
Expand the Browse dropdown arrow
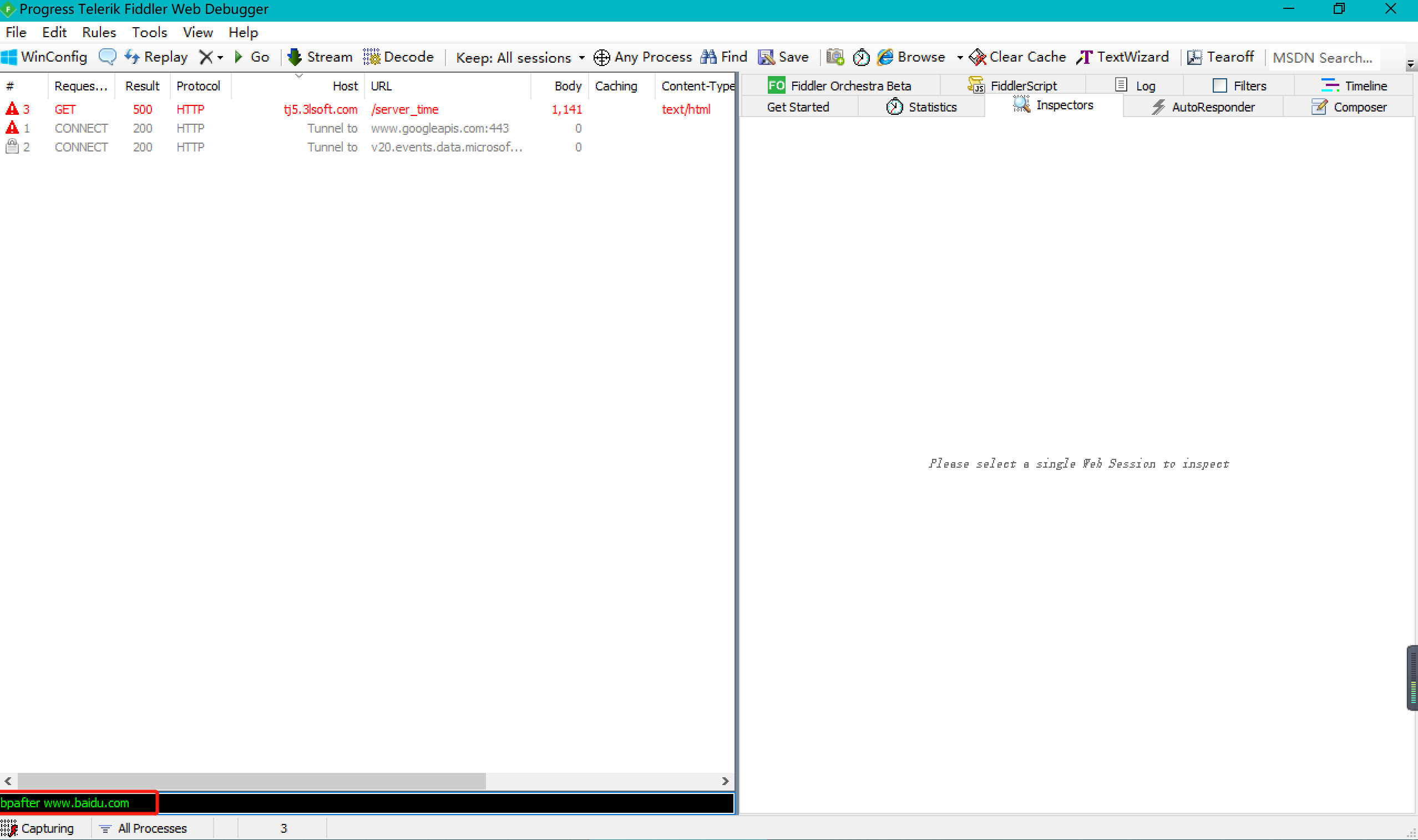pyautogui.click(x=960, y=58)
